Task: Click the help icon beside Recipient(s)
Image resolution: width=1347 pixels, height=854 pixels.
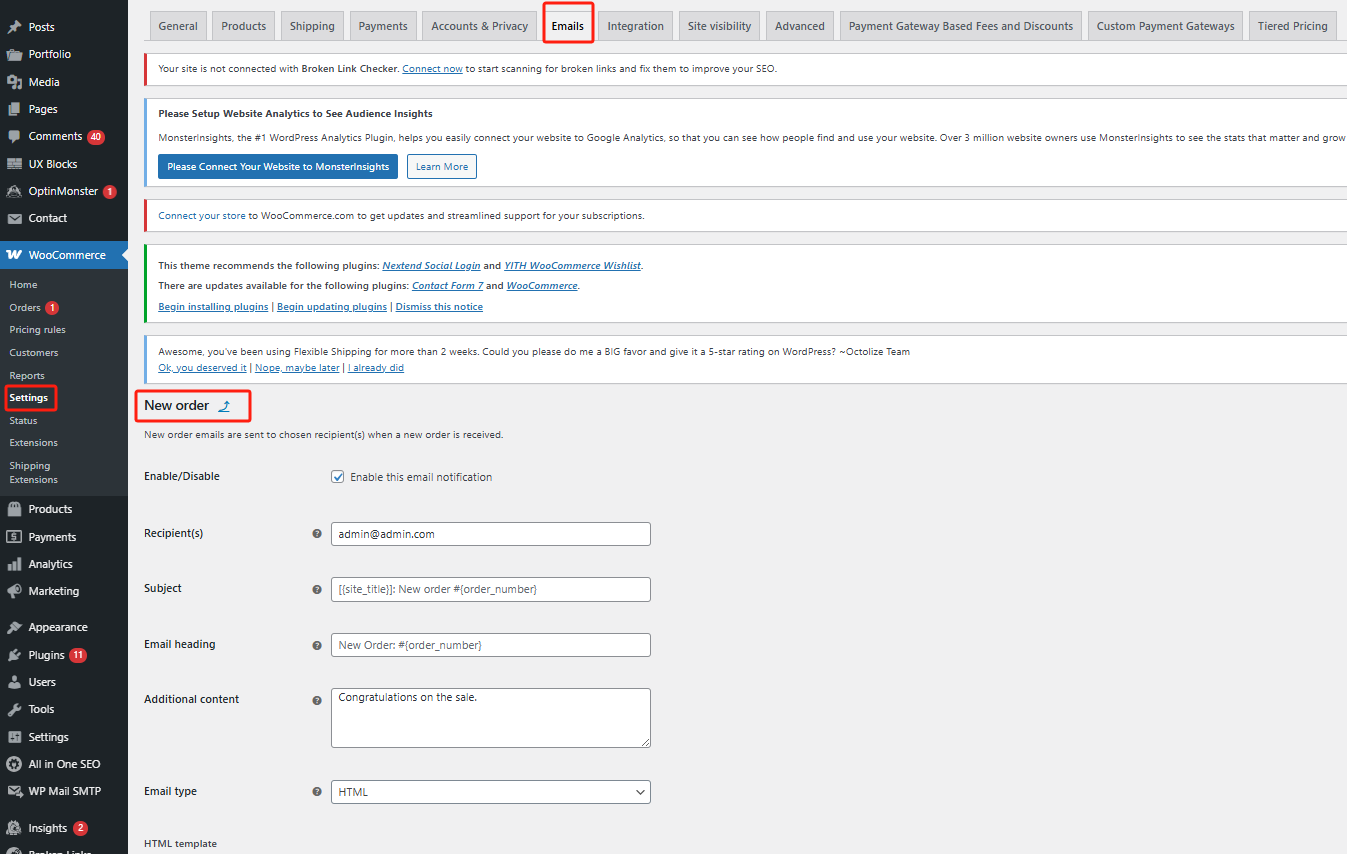Action: (x=317, y=534)
